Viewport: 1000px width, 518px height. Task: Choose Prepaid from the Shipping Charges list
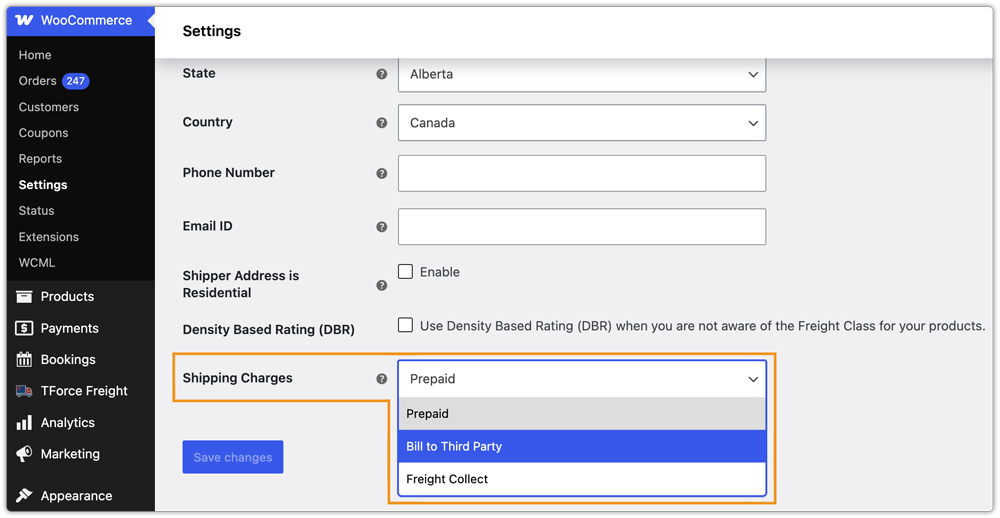click(582, 413)
